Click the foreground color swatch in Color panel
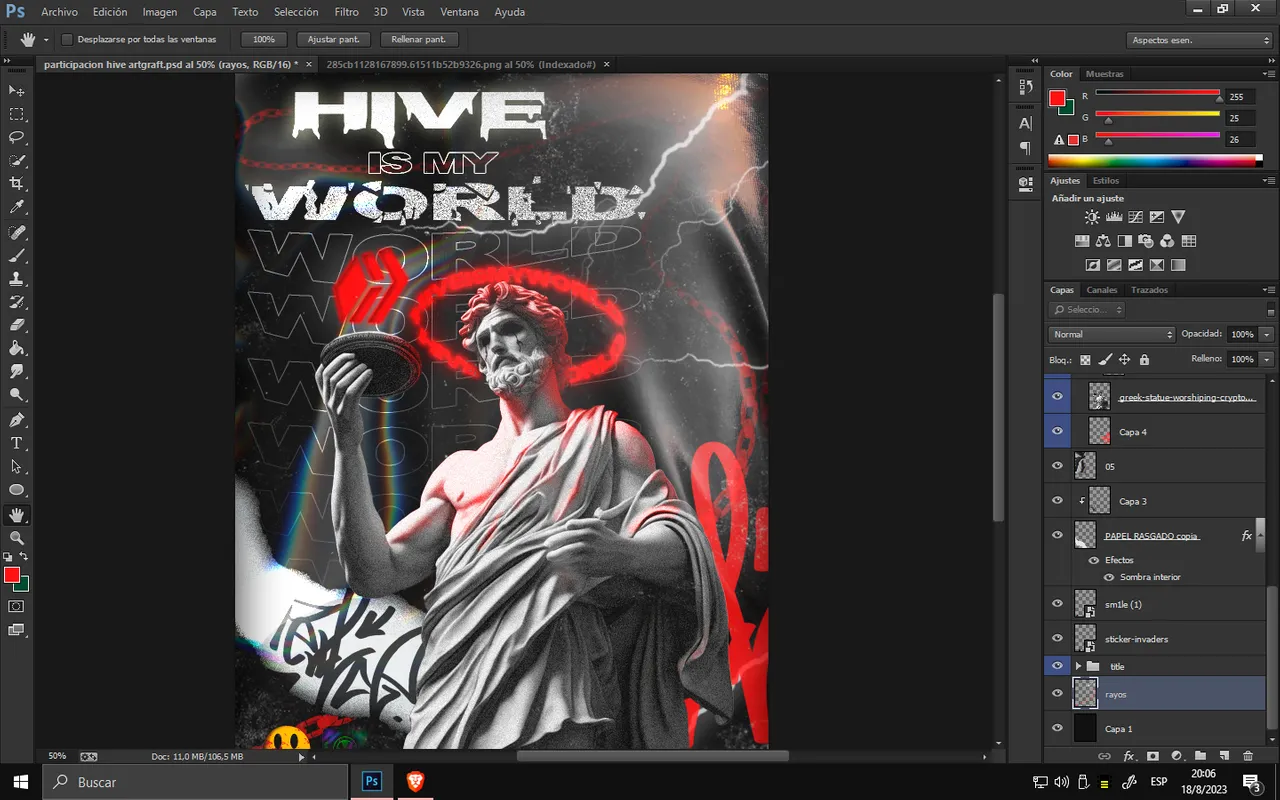The image size is (1280, 800). [1057, 98]
